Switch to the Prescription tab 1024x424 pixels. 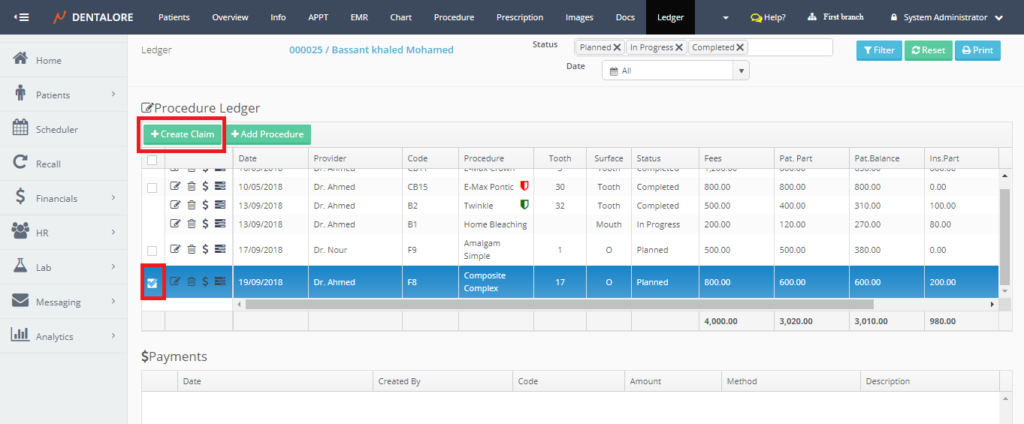(x=520, y=18)
